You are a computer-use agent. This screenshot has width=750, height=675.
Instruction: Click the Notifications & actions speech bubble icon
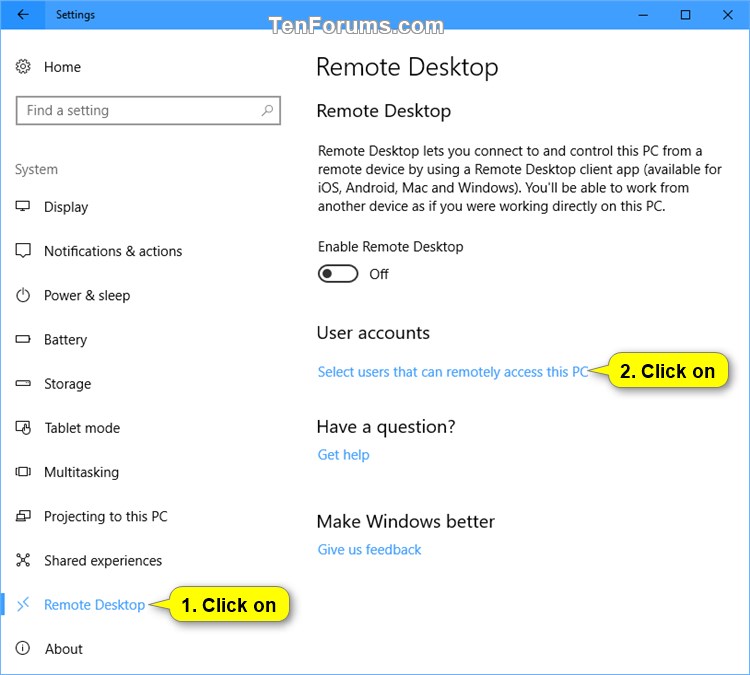pyautogui.click(x=23, y=251)
